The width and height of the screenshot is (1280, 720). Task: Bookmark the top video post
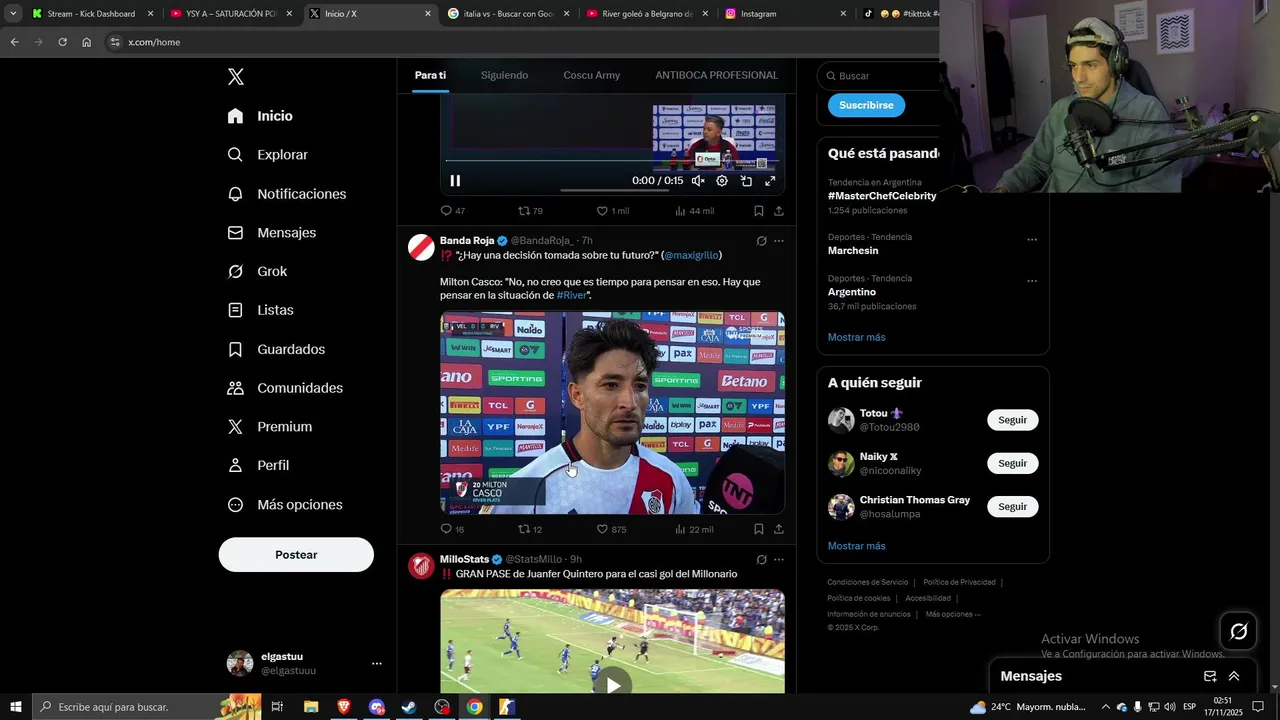pos(759,211)
